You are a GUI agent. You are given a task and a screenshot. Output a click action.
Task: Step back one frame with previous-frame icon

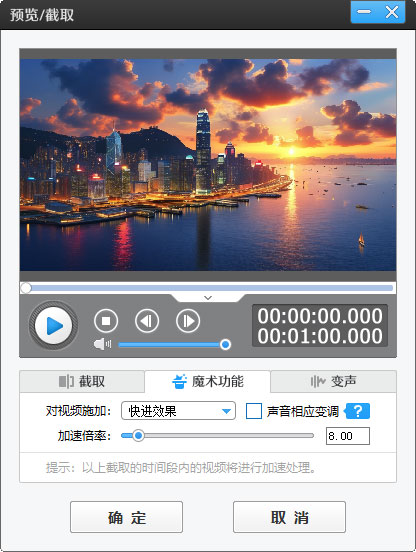(147, 321)
